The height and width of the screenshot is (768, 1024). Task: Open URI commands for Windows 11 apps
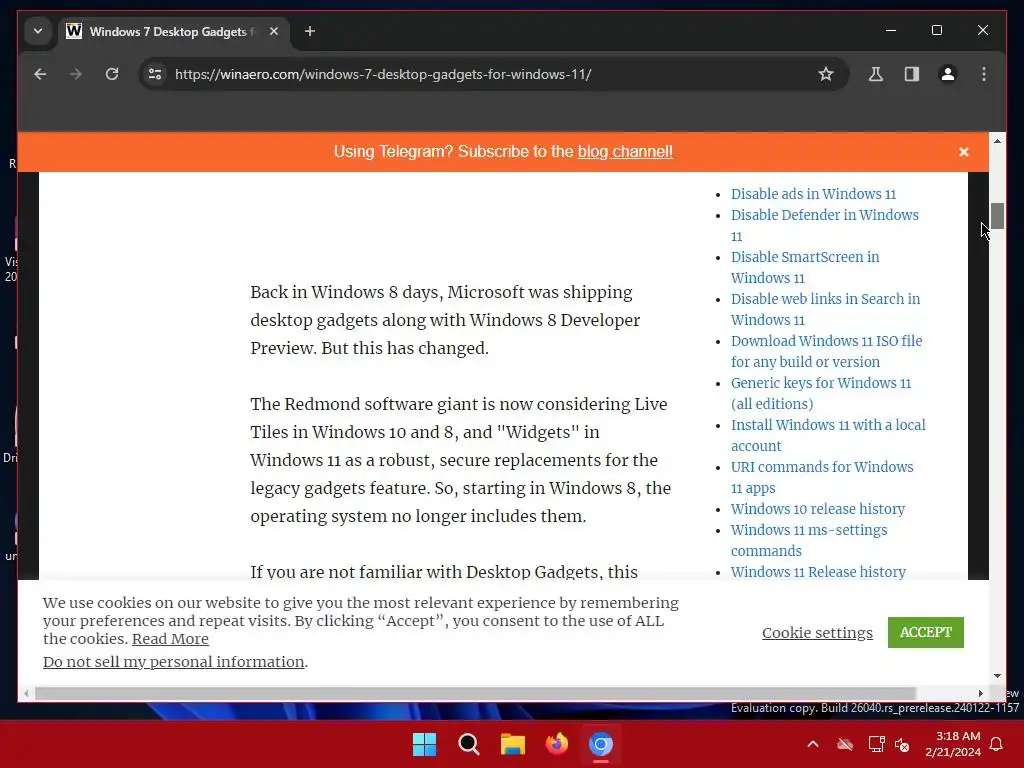pos(822,477)
